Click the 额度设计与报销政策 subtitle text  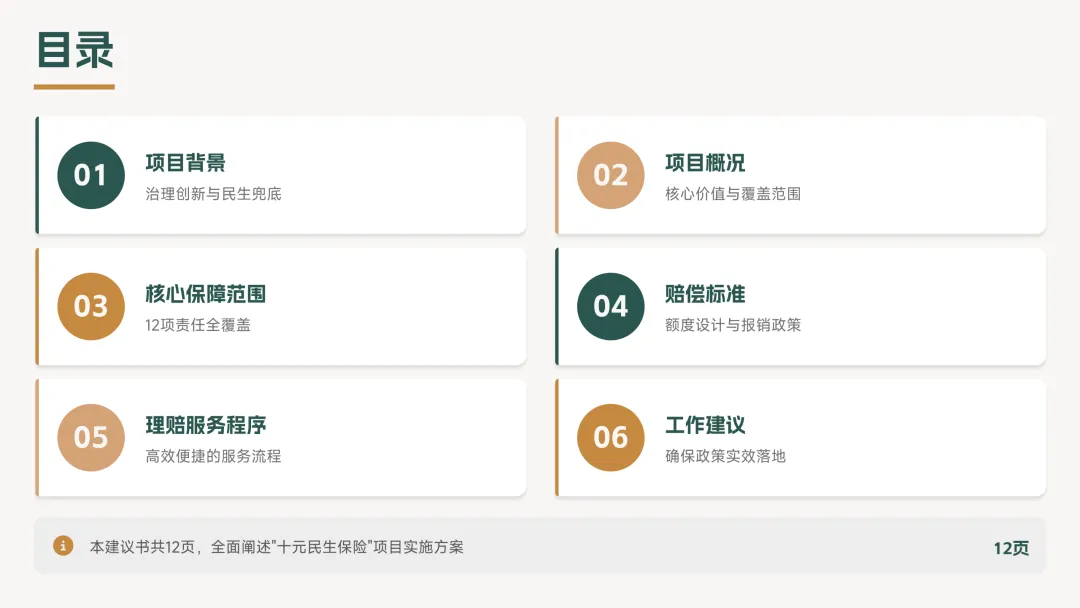(x=733, y=325)
